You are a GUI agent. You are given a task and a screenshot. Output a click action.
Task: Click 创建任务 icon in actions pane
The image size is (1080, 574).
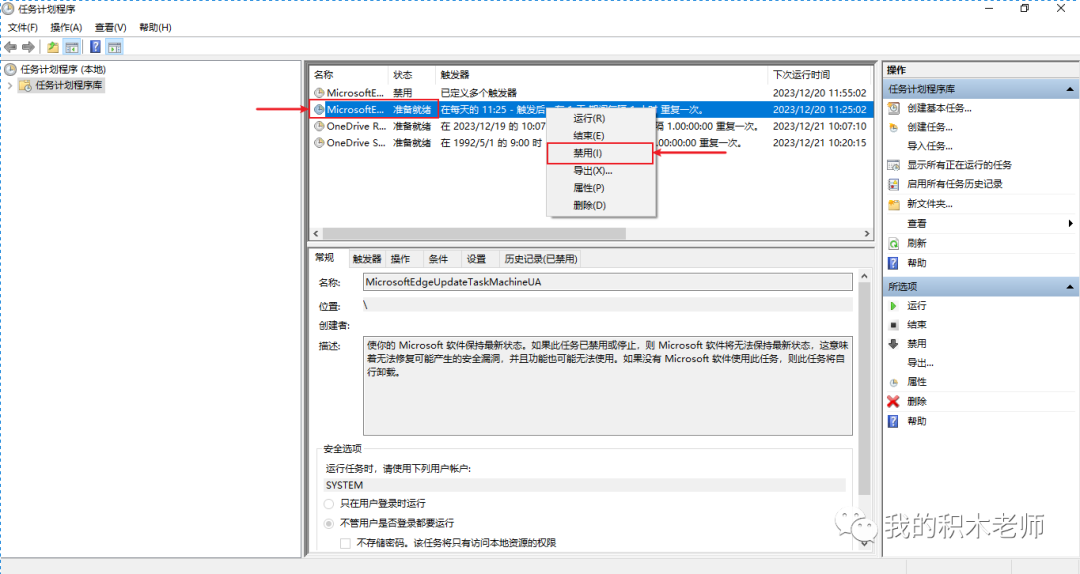(x=893, y=127)
